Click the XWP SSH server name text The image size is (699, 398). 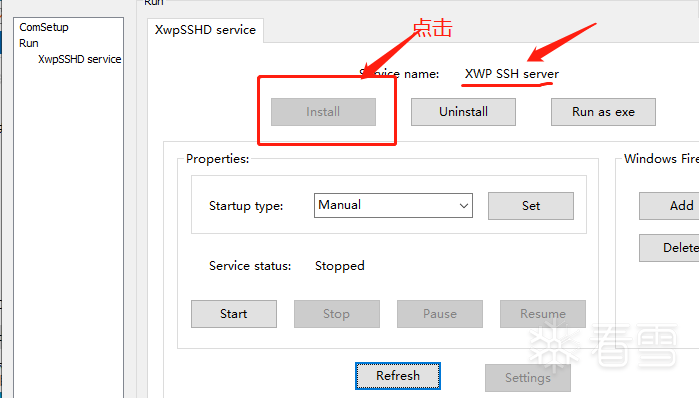tap(512, 74)
